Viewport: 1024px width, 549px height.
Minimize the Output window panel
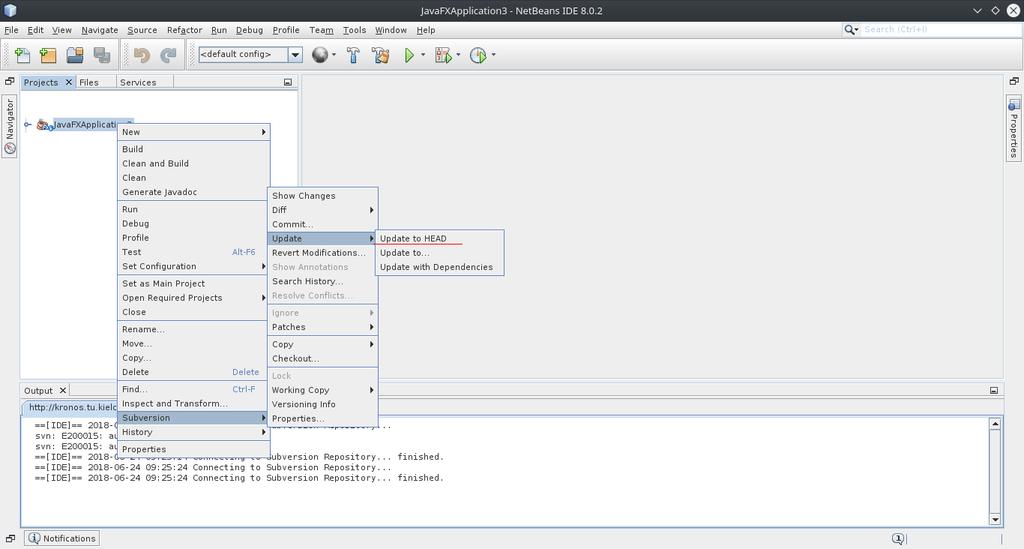coord(994,390)
